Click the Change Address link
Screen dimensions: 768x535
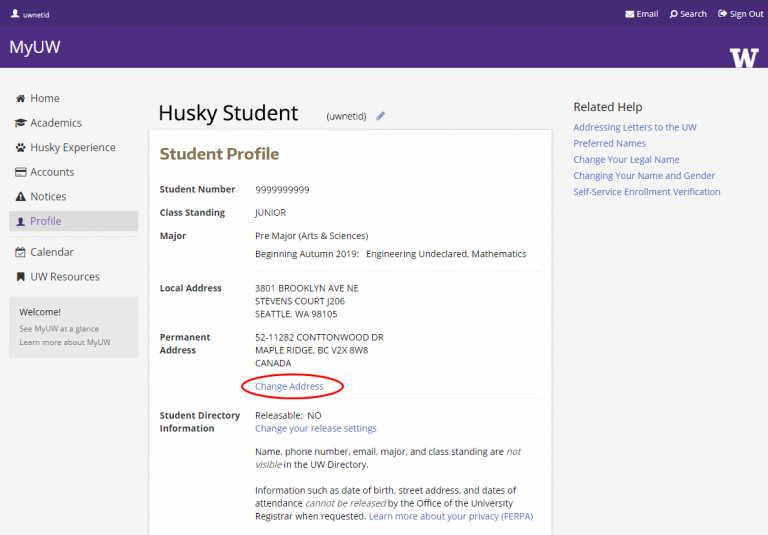tap(289, 386)
